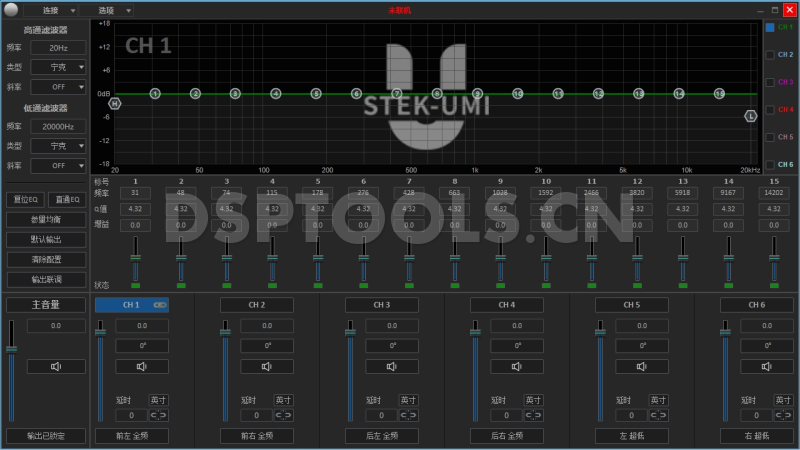
Task: Click band 1 gain slider handle
Action: coord(135,258)
